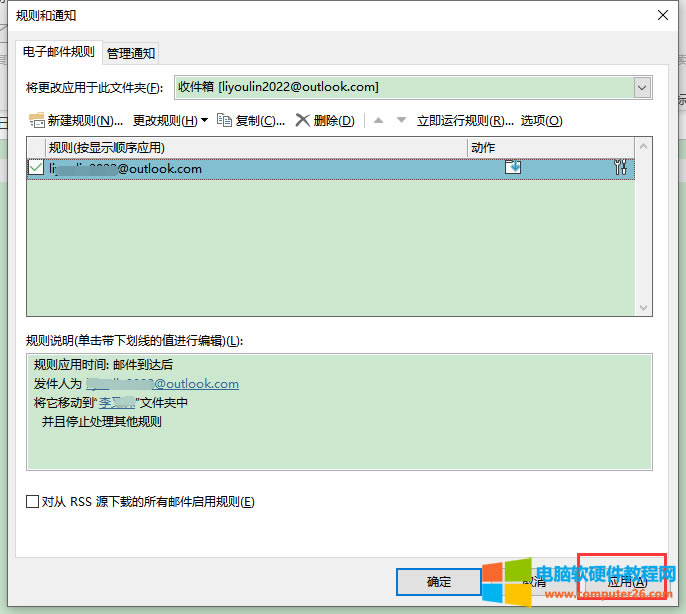Image resolution: width=686 pixels, height=614 pixels.
Task: Close the Rules and Alerts dialog
Action: pyautogui.click(x=661, y=15)
